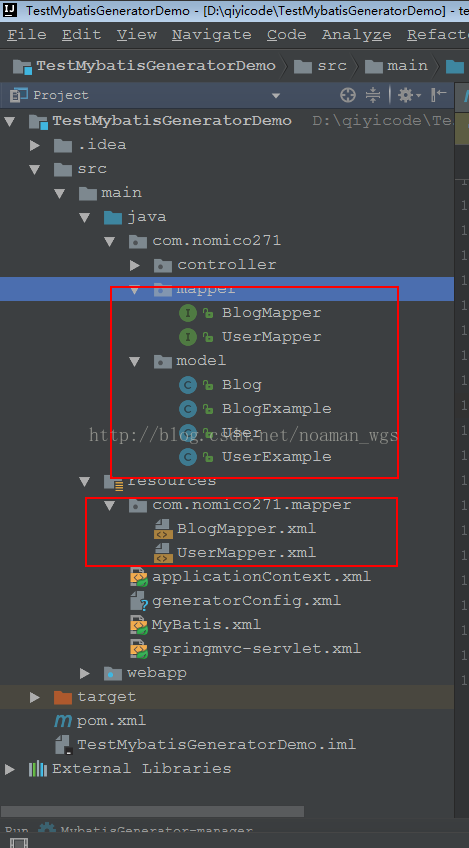The width and height of the screenshot is (469, 848).
Task: Collapse the model package
Action: tap(134, 361)
